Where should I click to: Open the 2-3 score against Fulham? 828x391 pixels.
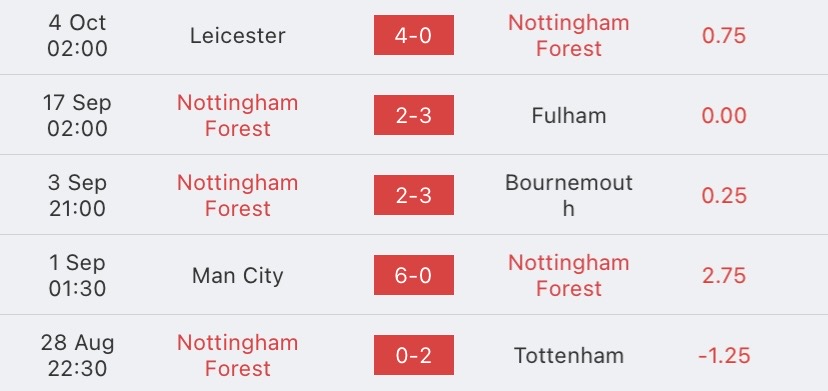click(x=413, y=115)
